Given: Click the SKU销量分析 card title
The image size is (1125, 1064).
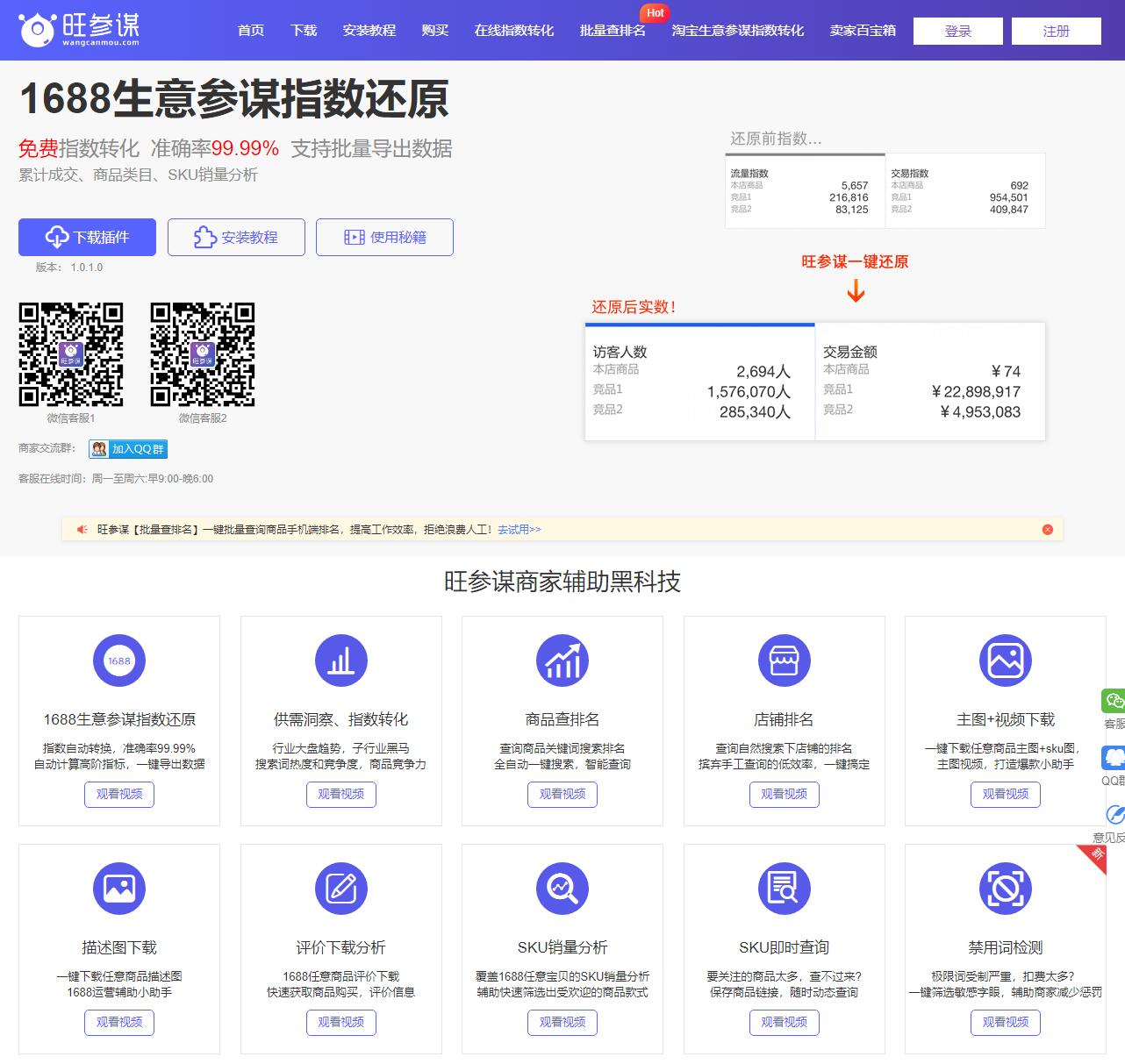Looking at the screenshot, I should point(562,947).
